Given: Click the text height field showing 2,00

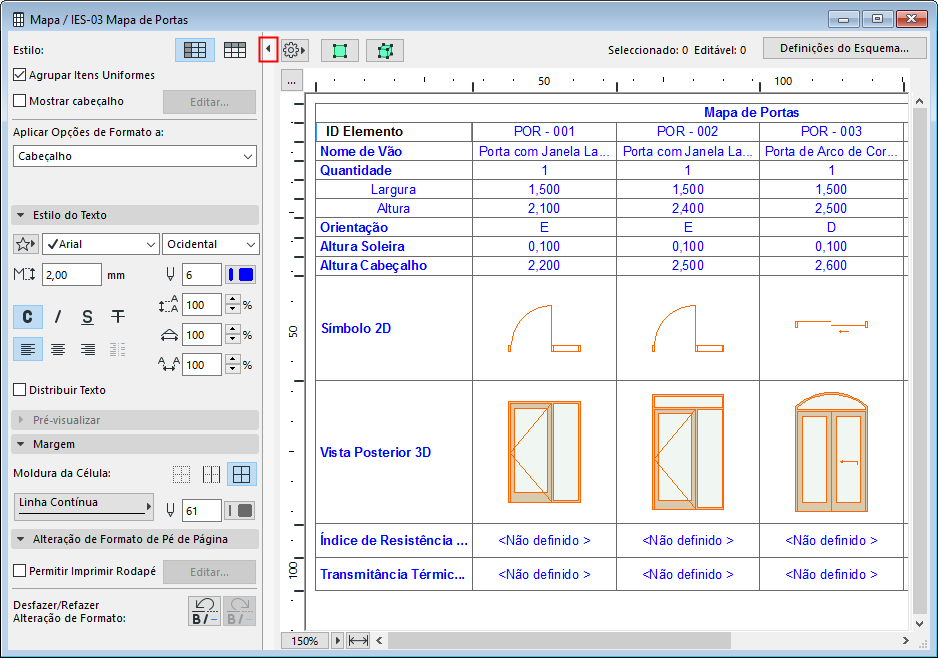Looking at the screenshot, I should pos(71,275).
